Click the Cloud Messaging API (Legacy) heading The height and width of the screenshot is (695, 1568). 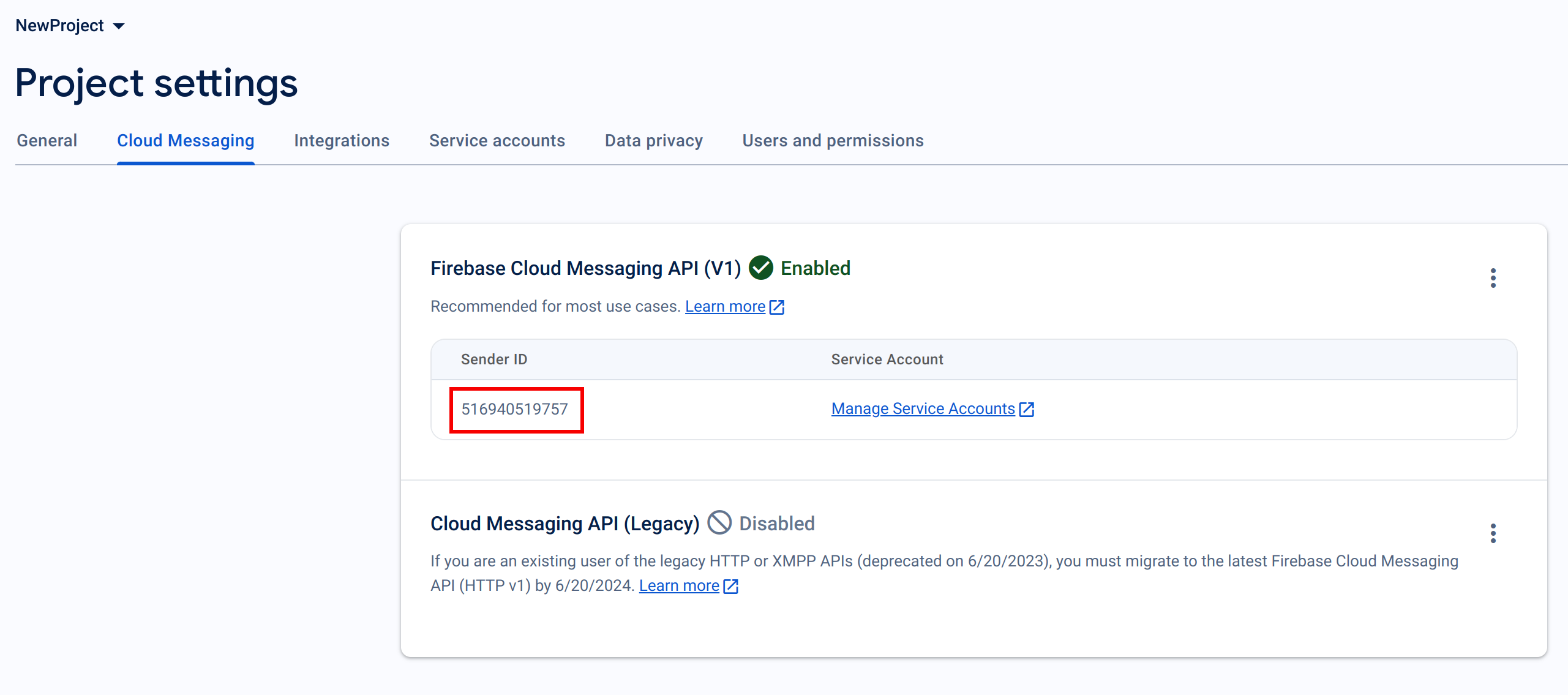tap(565, 524)
